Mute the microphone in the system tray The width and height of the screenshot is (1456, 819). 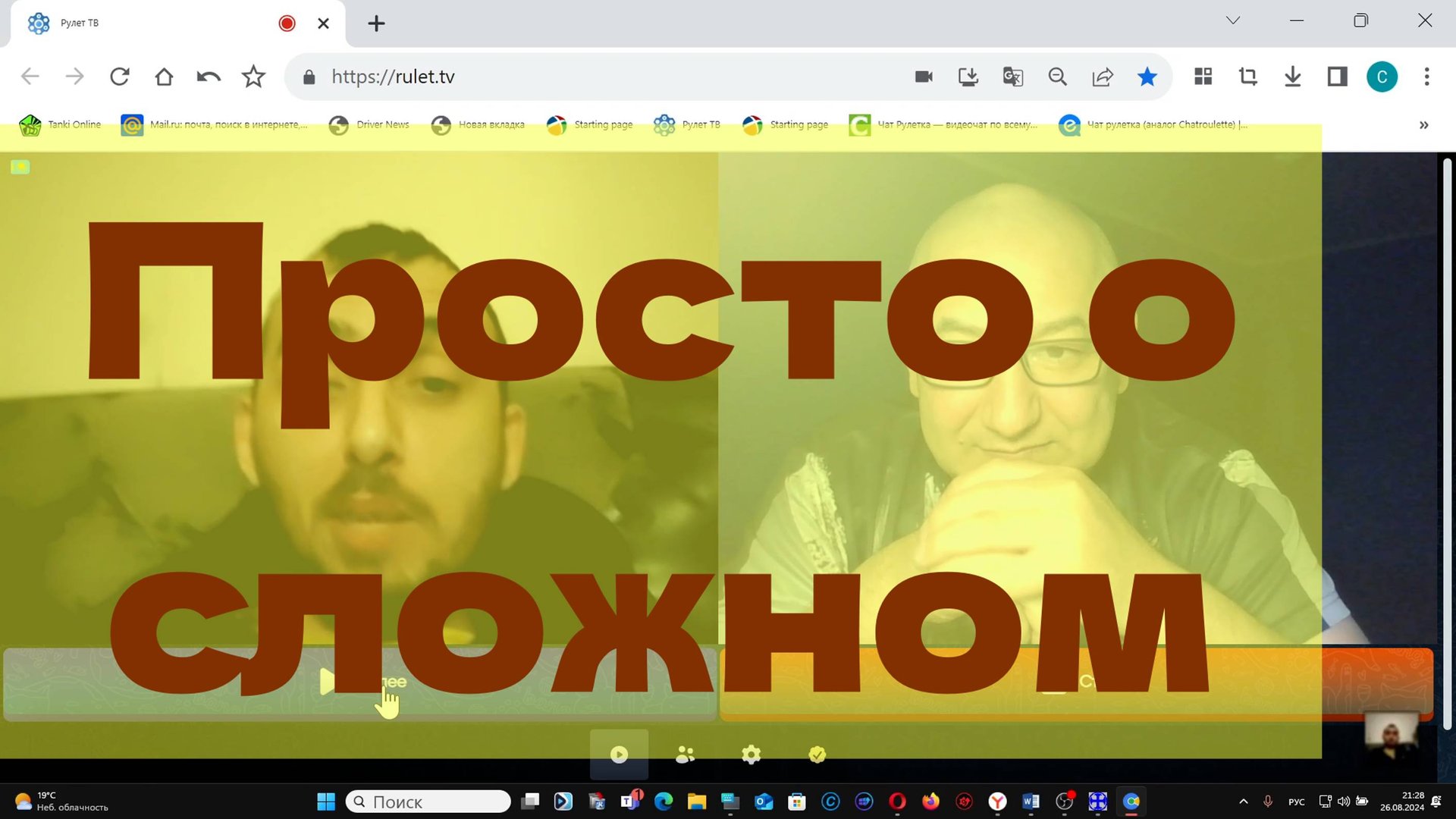[1267, 801]
